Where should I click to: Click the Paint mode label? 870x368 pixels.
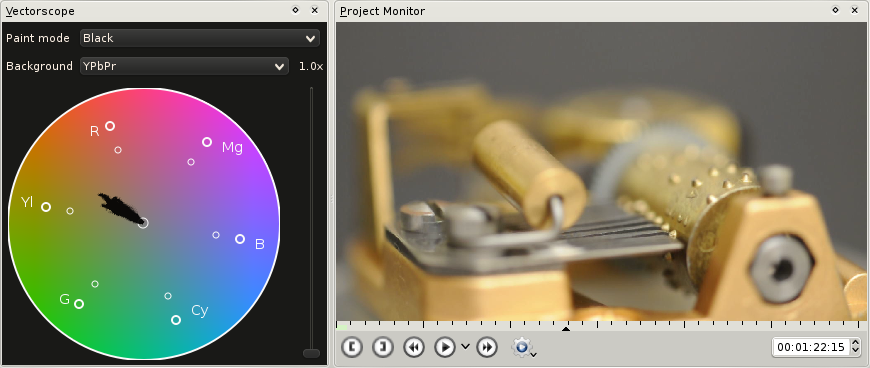(x=38, y=38)
